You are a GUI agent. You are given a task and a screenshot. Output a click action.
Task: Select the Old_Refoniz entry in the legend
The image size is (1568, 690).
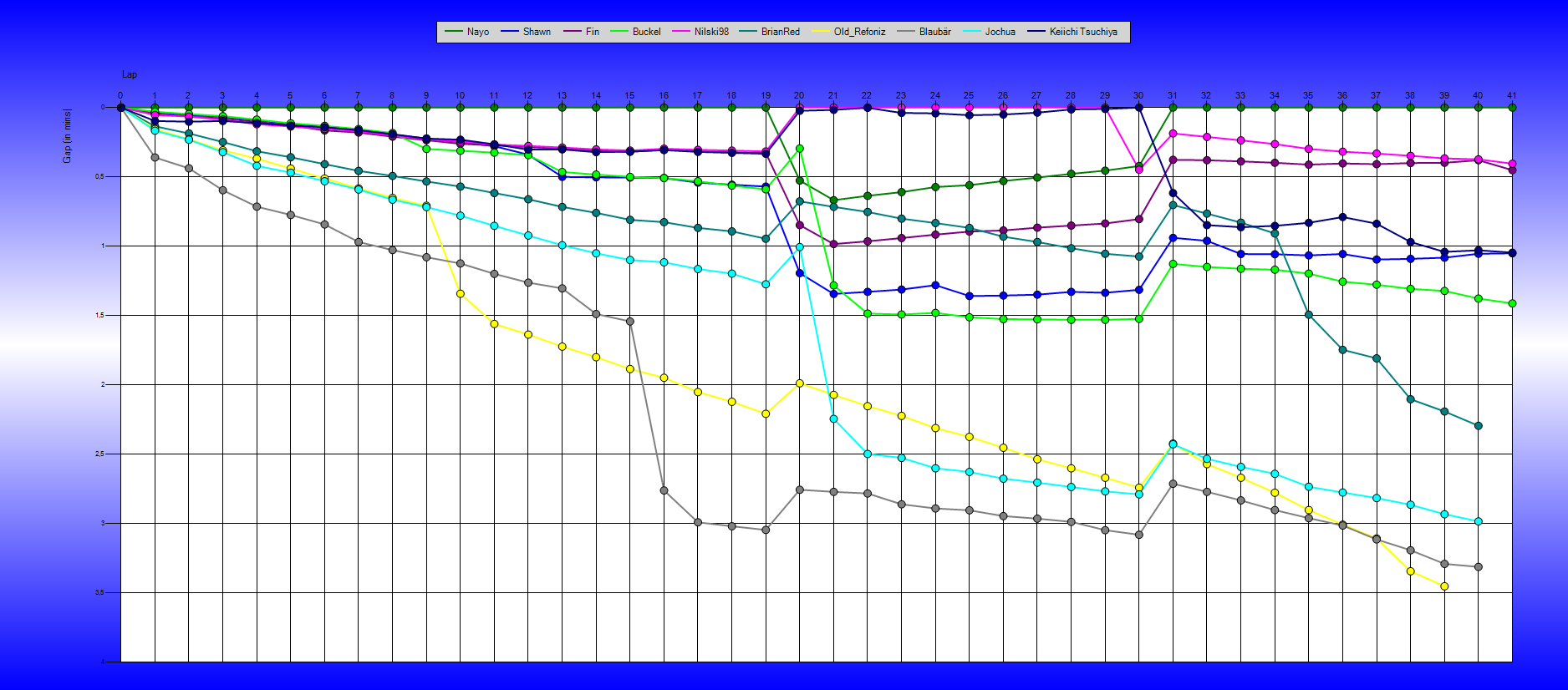point(848,32)
